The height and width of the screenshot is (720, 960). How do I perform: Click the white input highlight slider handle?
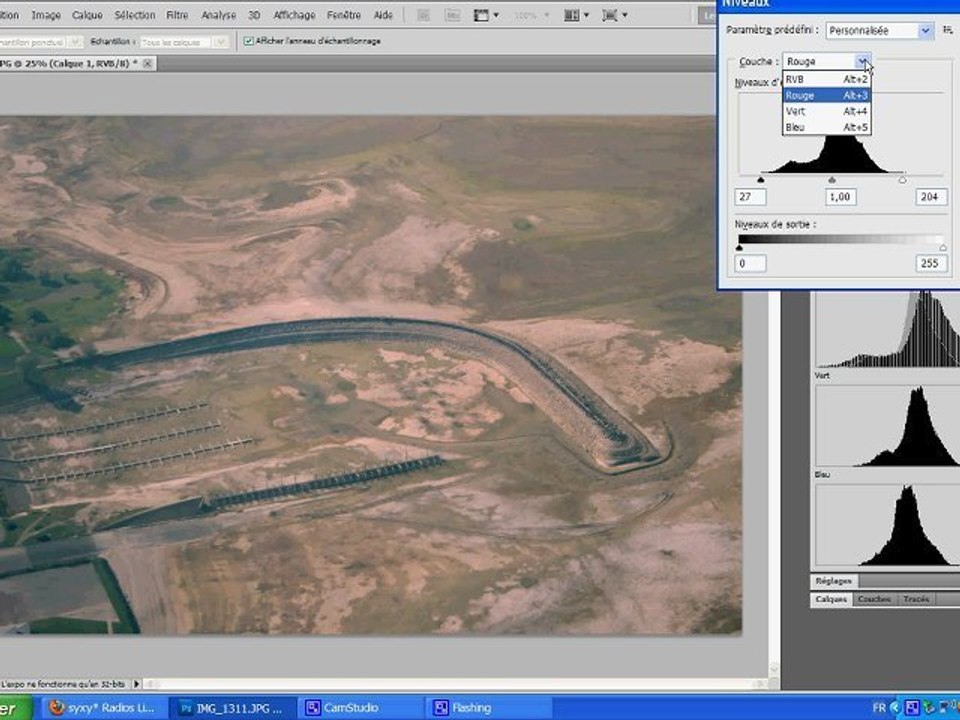[x=902, y=180]
